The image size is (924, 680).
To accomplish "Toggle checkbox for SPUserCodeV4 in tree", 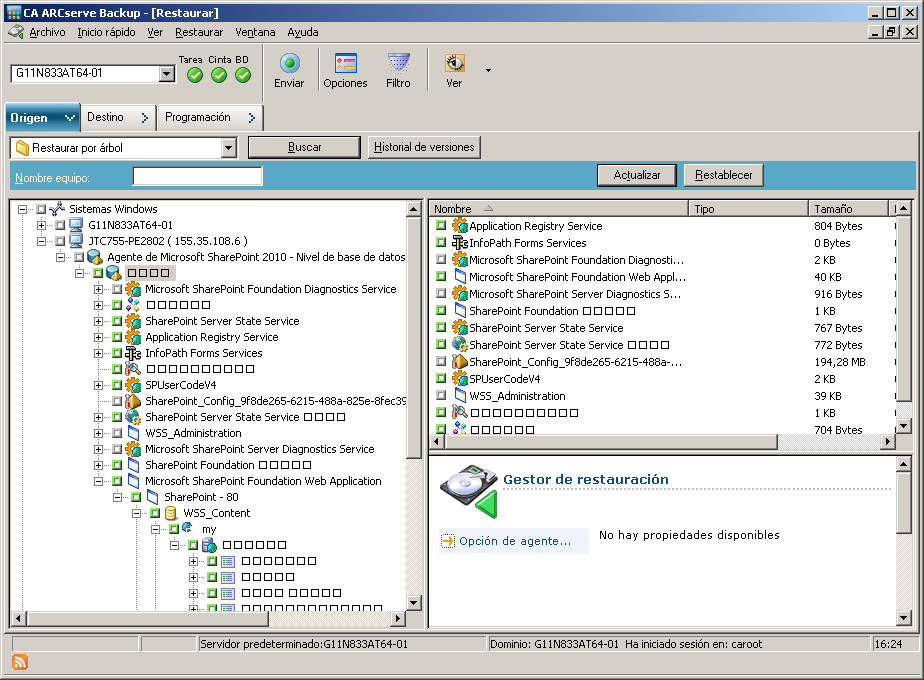I will [x=117, y=385].
